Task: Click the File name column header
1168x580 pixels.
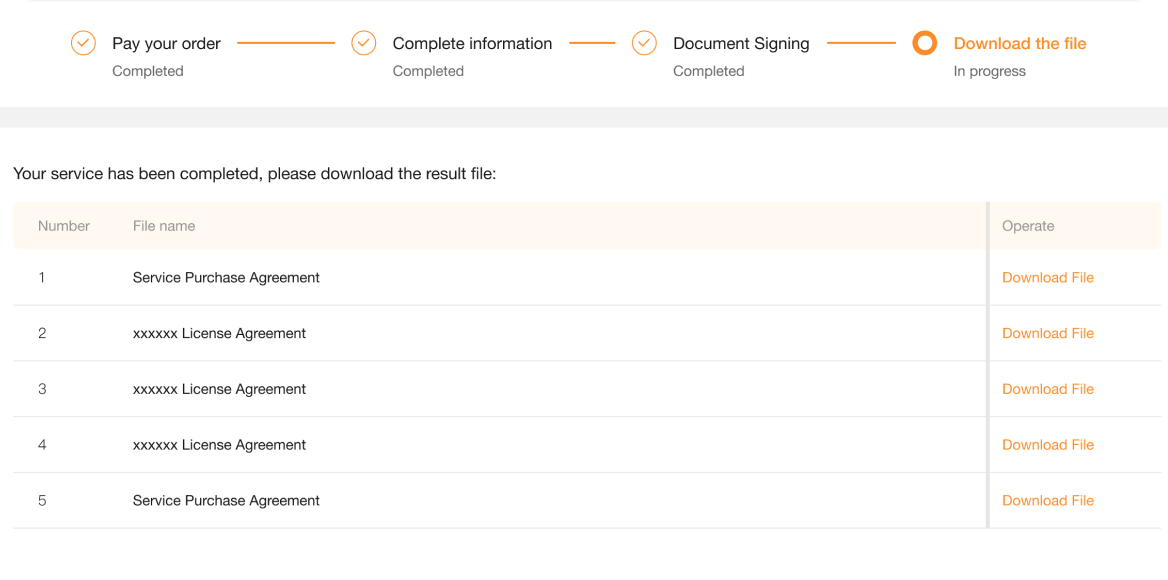Action: click(164, 226)
